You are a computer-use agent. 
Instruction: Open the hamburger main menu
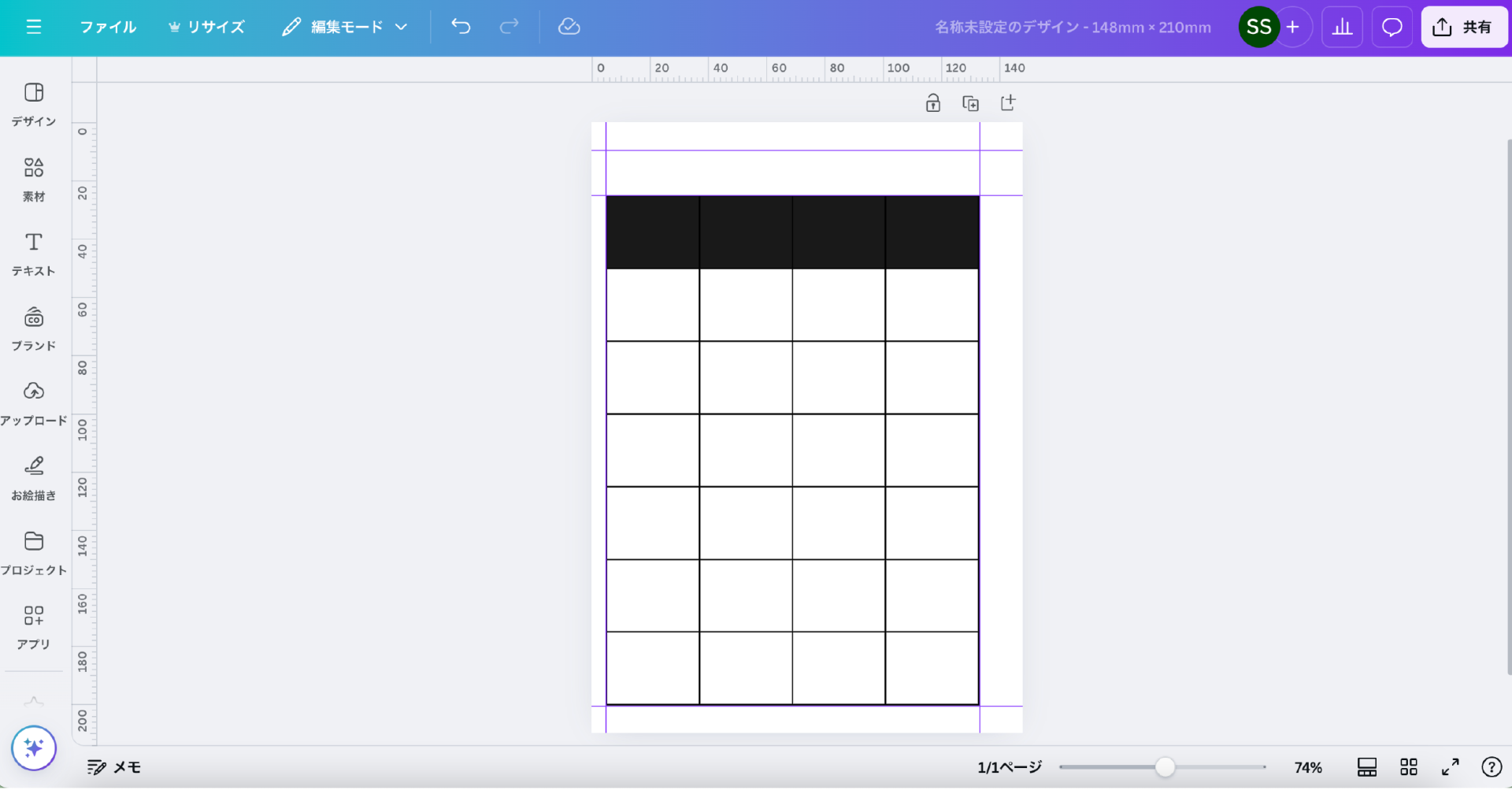point(33,27)
